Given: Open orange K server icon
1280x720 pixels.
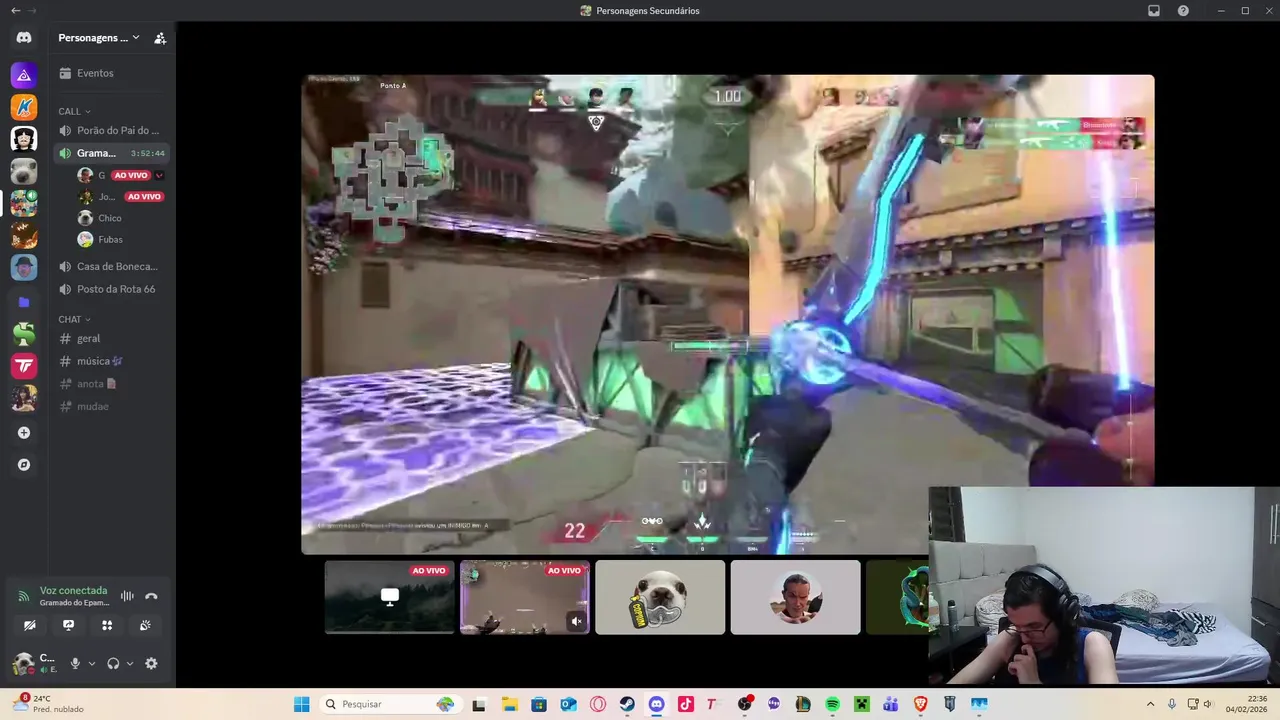Looking at the screenshot, I should pos(24,107).
